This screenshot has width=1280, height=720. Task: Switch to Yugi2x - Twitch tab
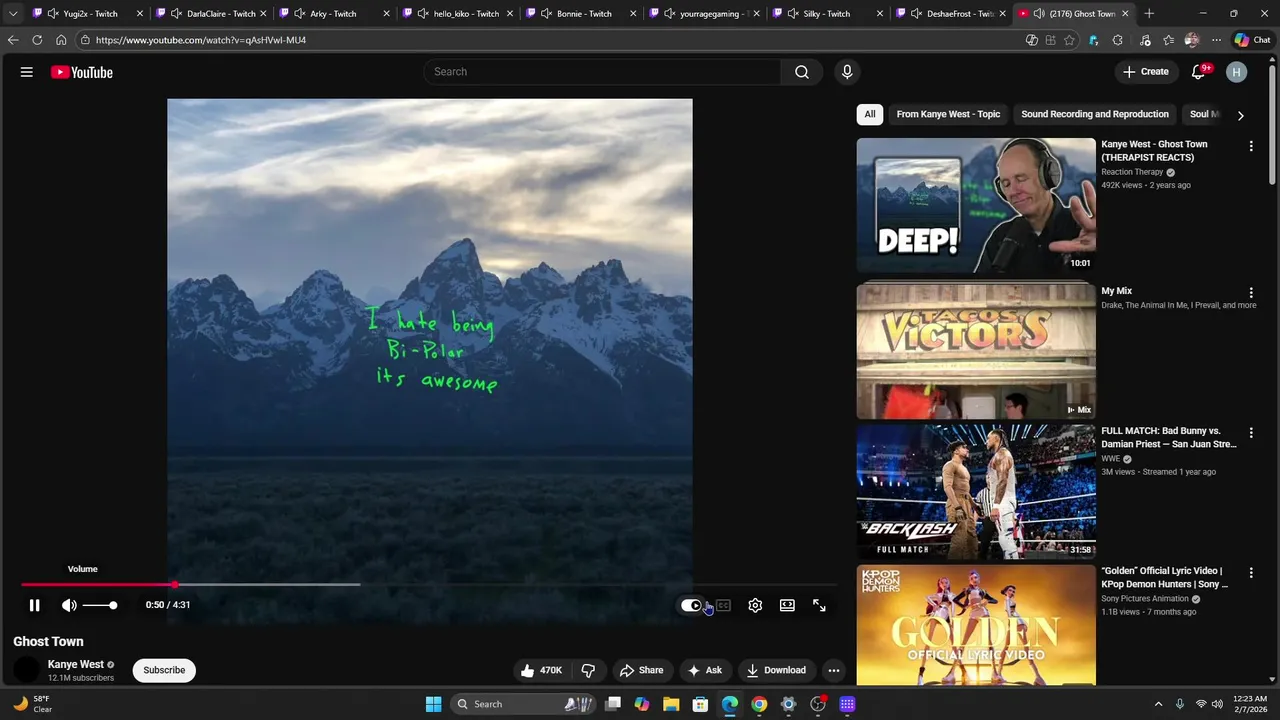[90, 14]
